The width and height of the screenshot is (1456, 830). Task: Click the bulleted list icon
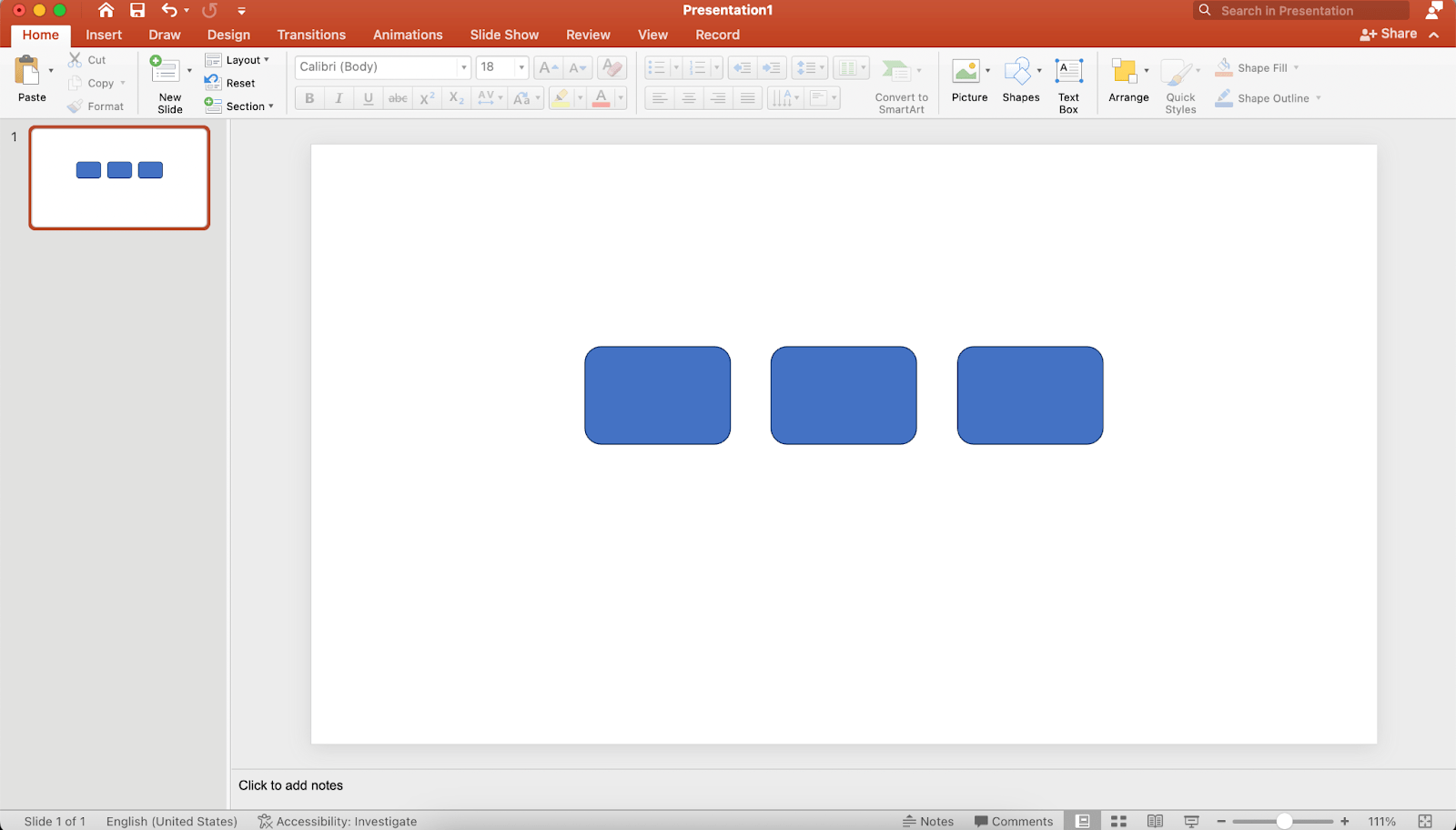[x=658, y=66]
